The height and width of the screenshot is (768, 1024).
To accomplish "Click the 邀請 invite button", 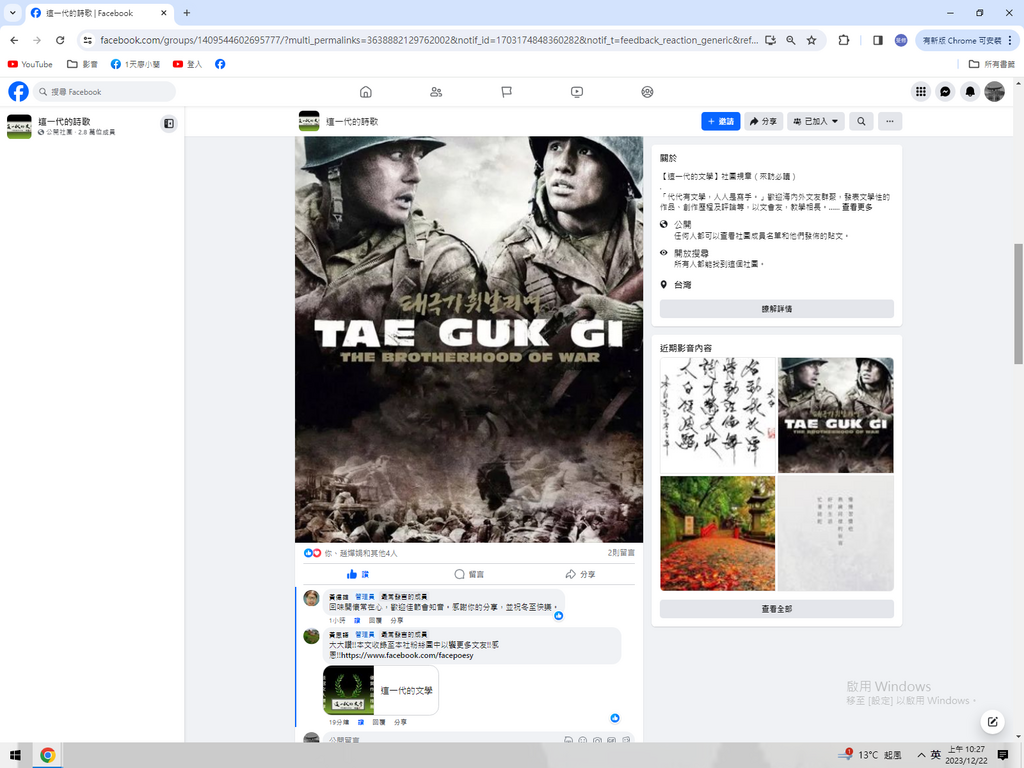I will 720,121.
